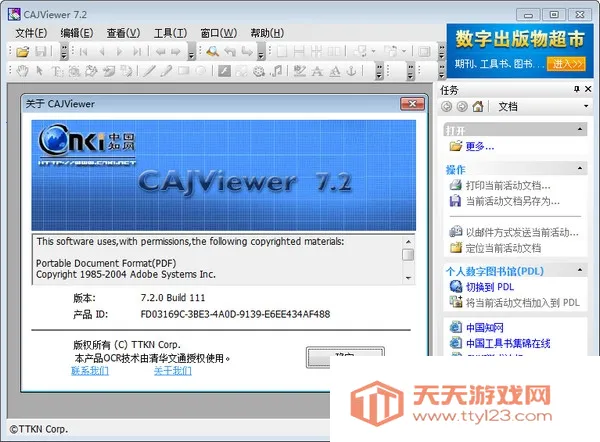
Task: Collapse the 打开 section
Action: pos(580,129)
